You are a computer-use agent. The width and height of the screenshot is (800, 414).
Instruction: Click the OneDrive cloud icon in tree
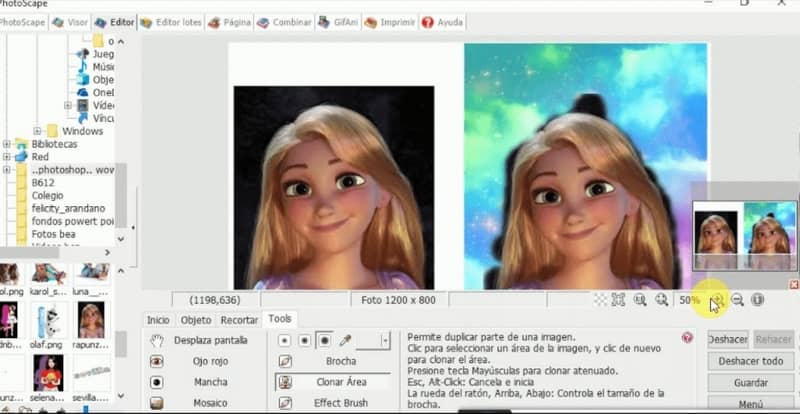pyautogui.click(x=83, y=92)
